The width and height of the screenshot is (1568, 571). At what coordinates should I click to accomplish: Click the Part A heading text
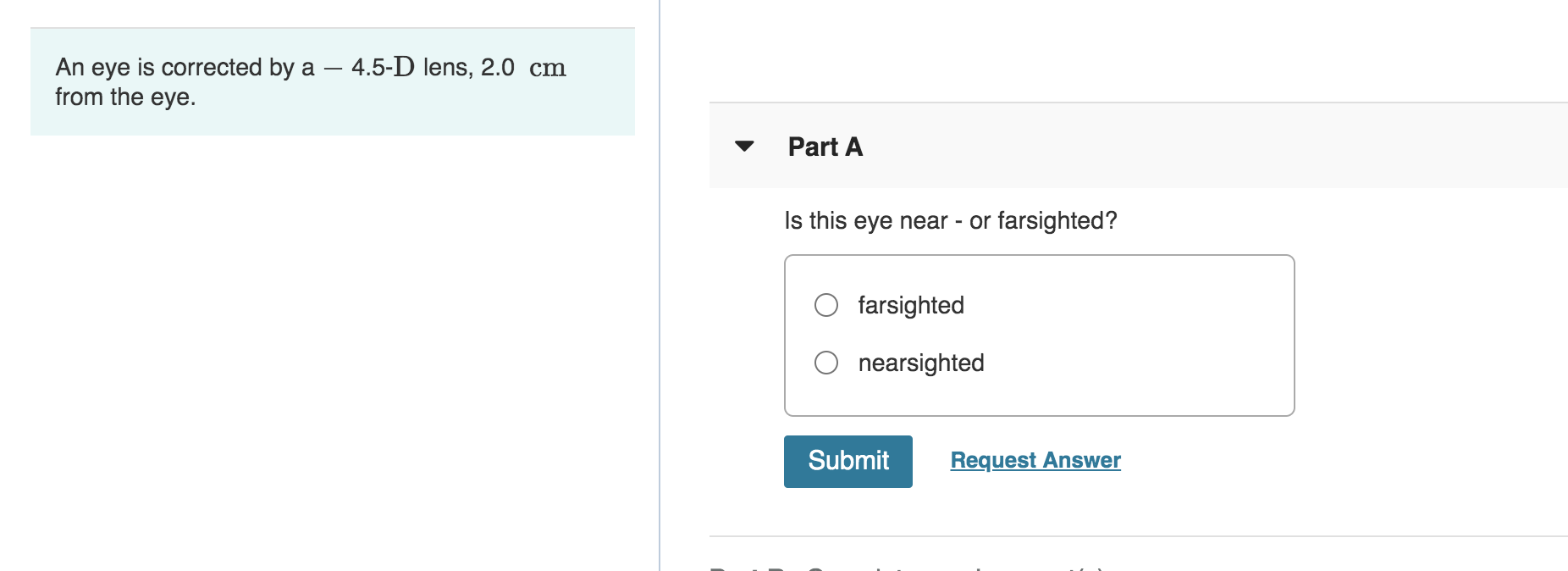click(825, 147)
